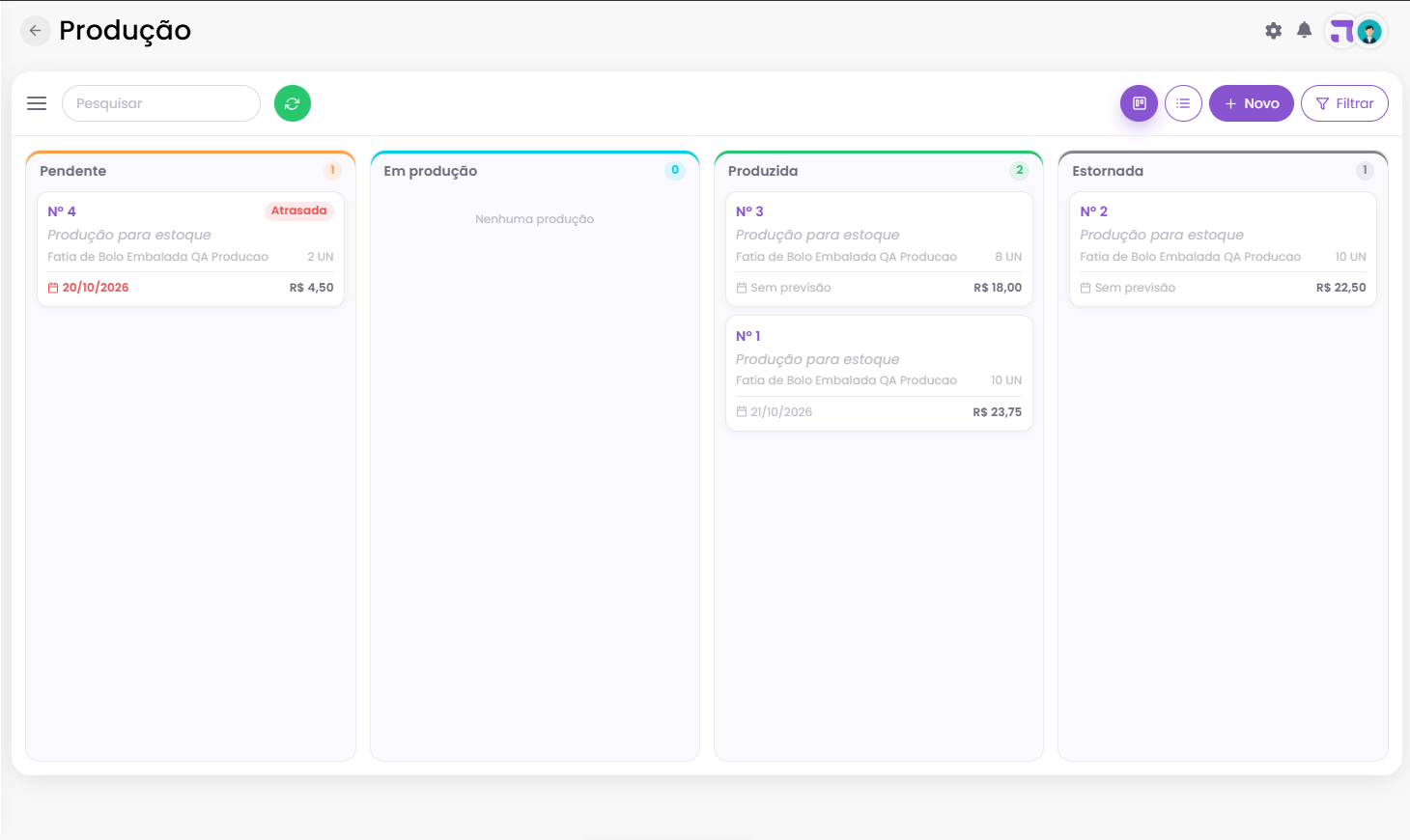Open the Filtrar filter options
This screenshot has height=840, width=1410.
(x=1344, y=103)
